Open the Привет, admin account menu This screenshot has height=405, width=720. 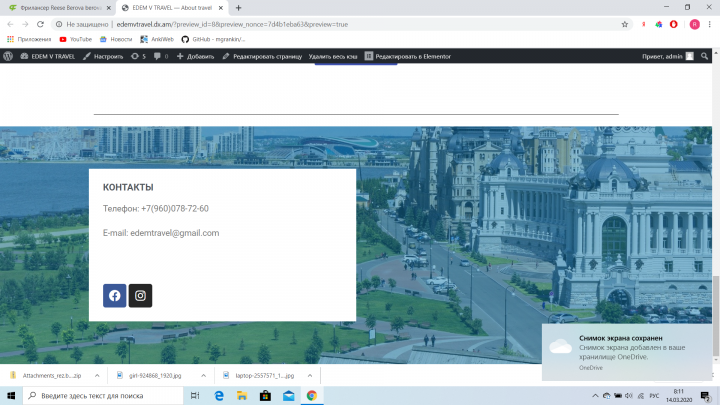point(668,56)
